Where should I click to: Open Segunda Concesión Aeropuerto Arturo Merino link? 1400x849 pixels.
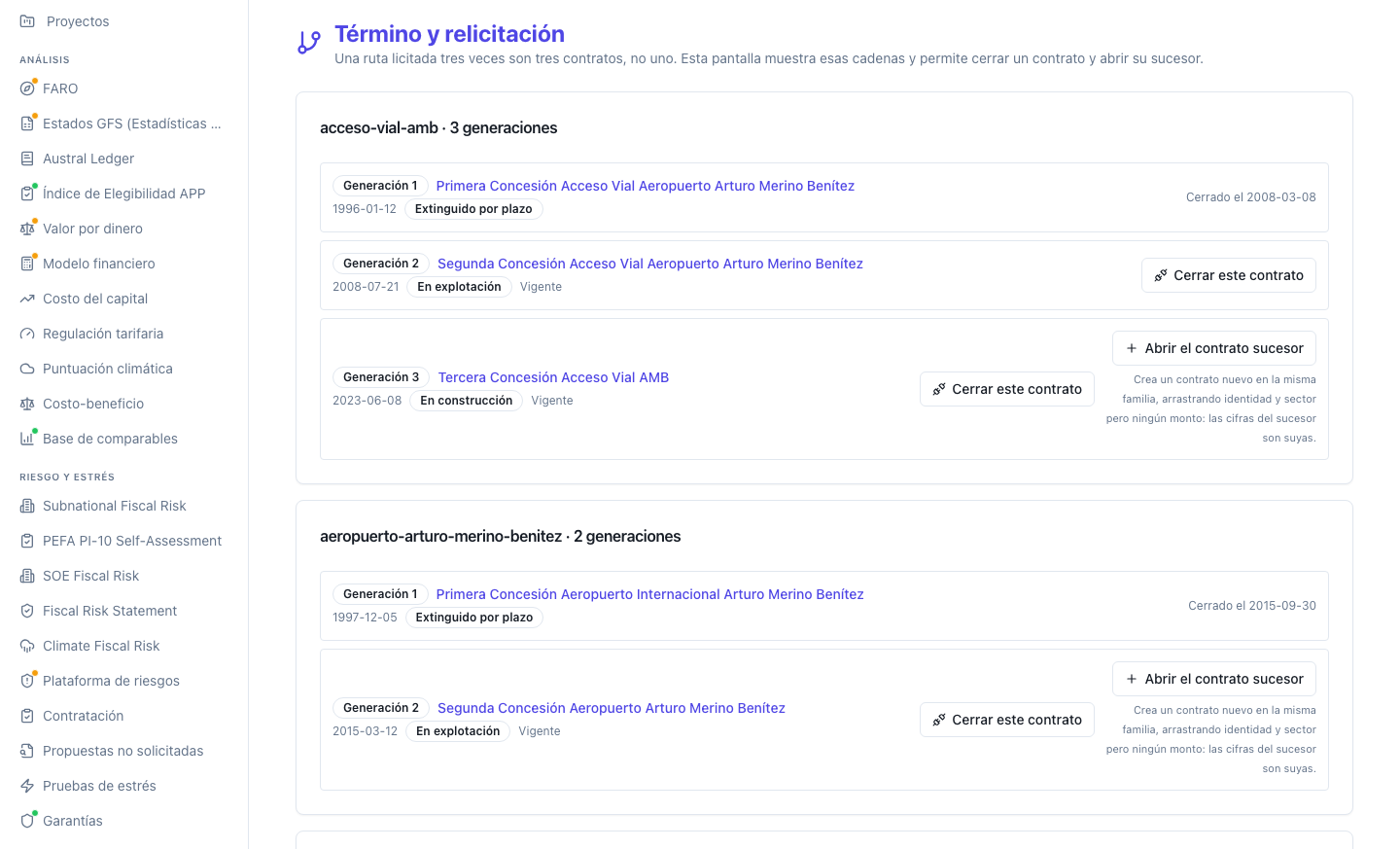point(612,708)
